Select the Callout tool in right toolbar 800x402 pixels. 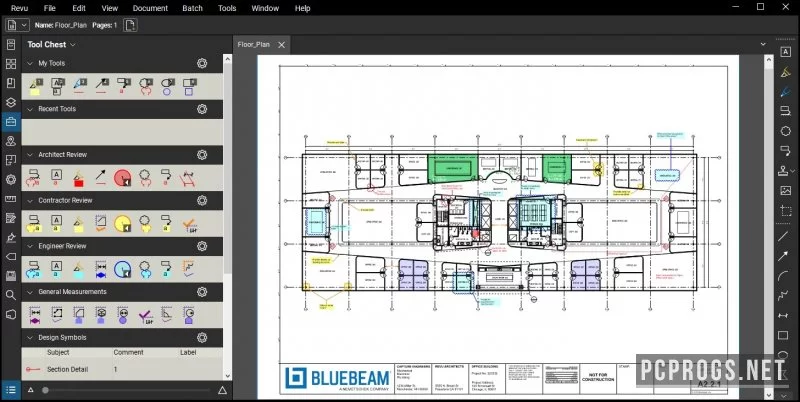click(785, 151)
